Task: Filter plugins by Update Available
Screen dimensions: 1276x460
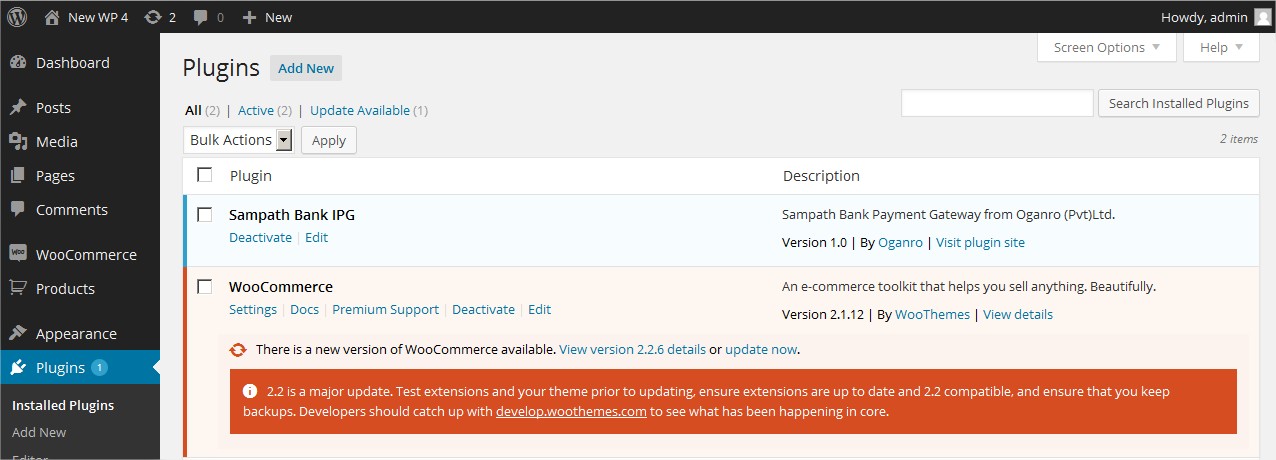Action: (x=360, y=110)
